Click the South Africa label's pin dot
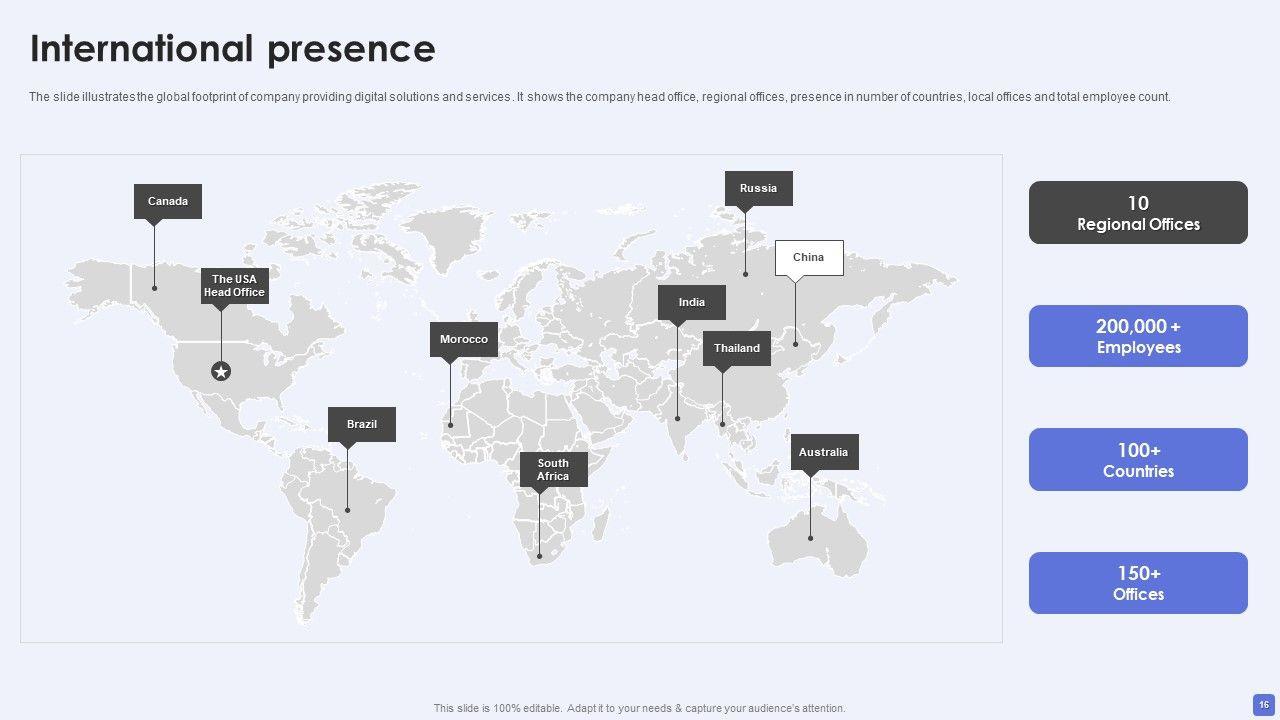 point(539,556)
